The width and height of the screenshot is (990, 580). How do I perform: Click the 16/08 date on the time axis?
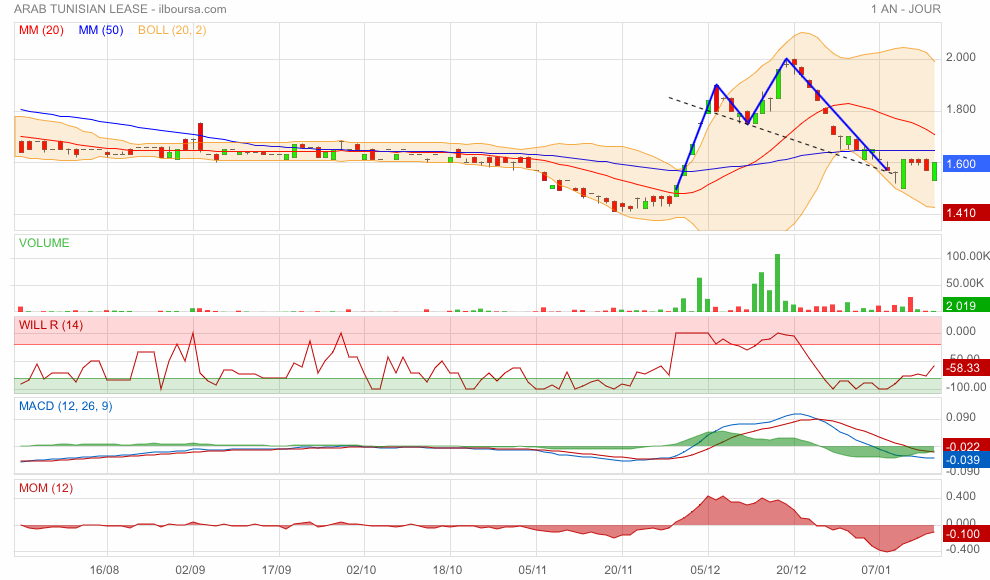pyautogui.click(x=104, y=570)
